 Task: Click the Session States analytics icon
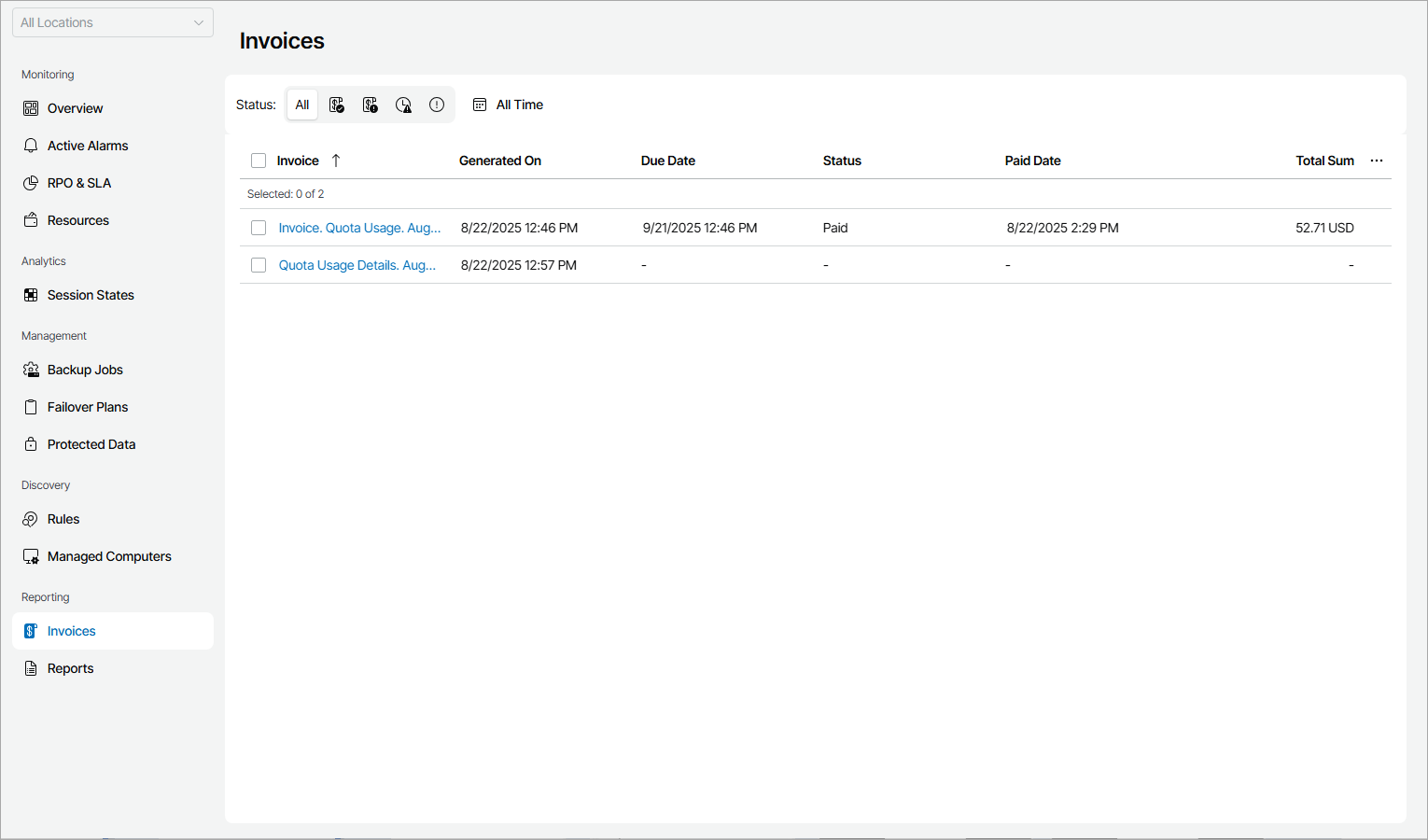pos(31,295)
